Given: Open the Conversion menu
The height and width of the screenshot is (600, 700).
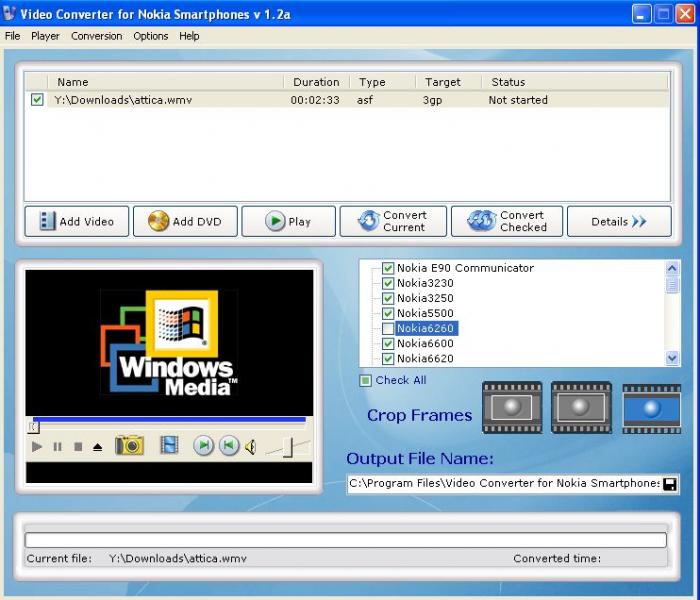Looking at the screenshot, I should click(x=96, y=36).
